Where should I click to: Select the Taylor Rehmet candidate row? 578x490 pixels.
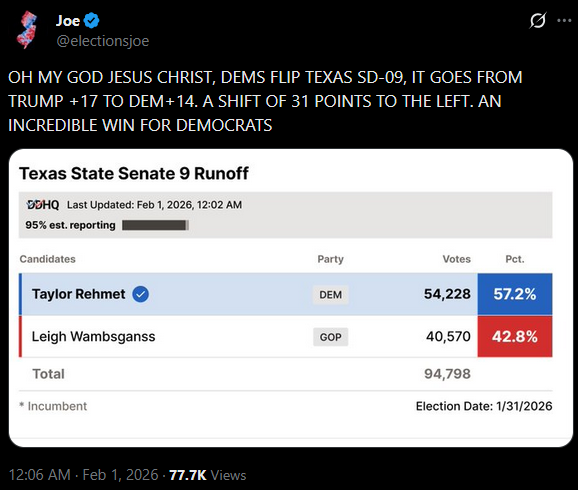(286, 294)
